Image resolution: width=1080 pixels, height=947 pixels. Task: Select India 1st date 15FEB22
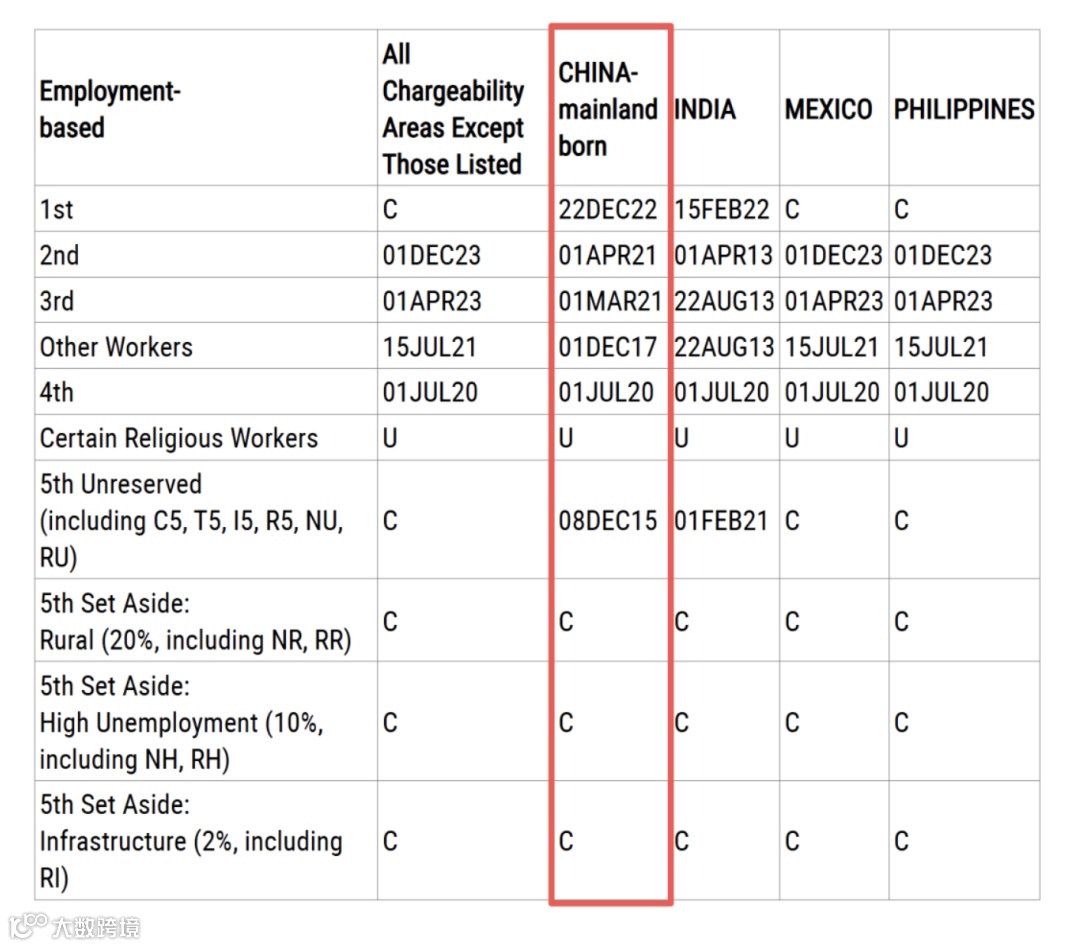pyautogui.click(x=721, y=209)
